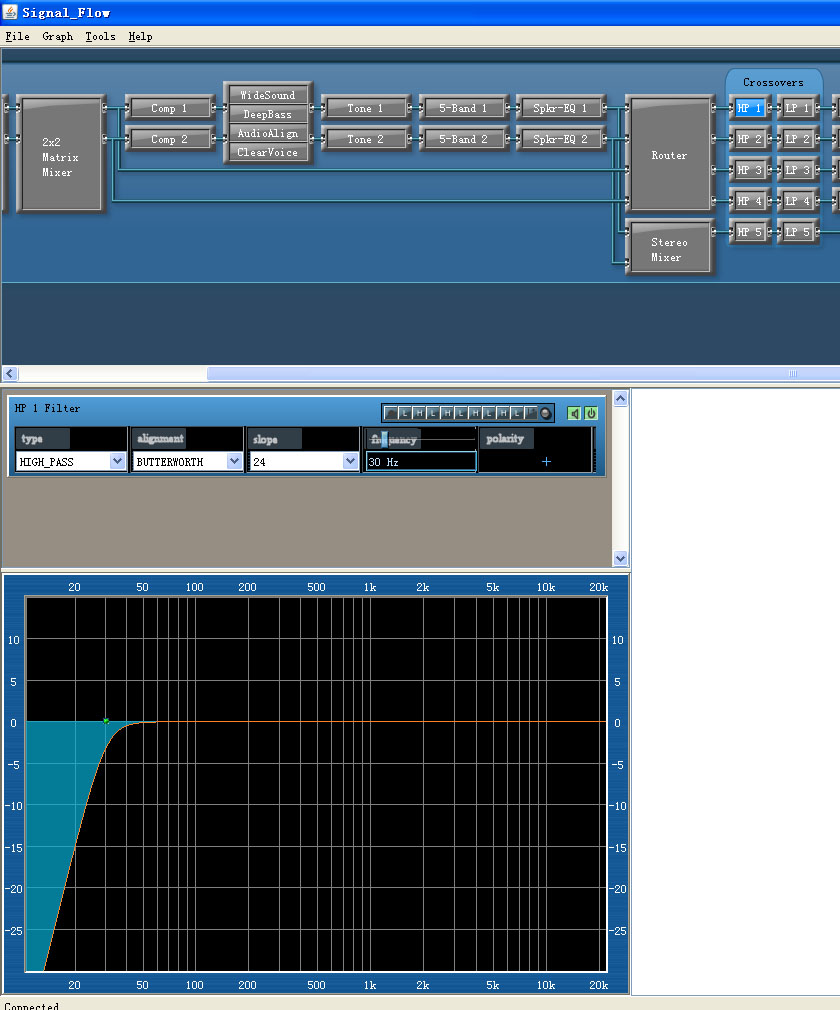Open the Graph menu
This screenshot has width=840, height=1010.
point(57,36)
